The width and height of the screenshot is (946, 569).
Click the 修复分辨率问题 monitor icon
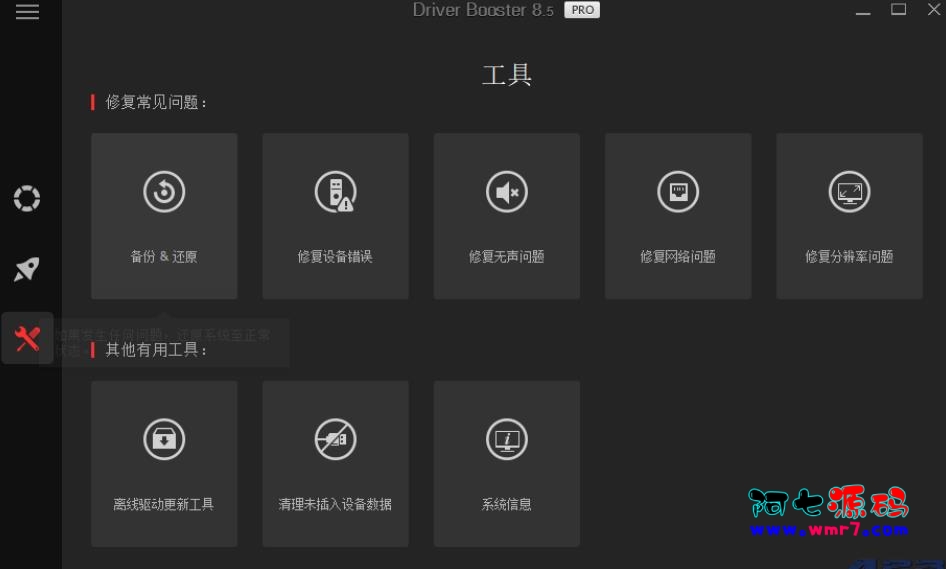pyautogui.click(x=849, y=192)
